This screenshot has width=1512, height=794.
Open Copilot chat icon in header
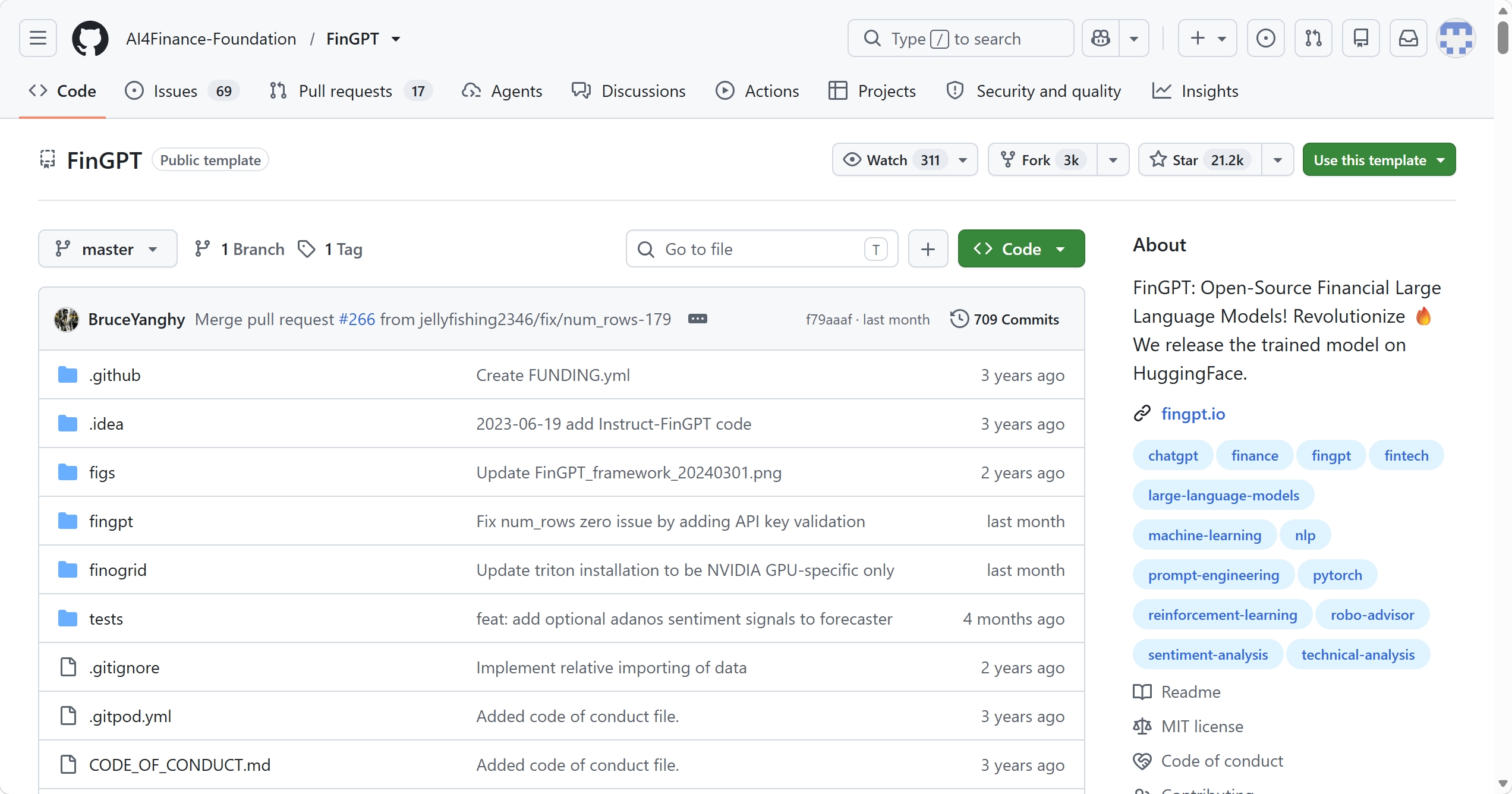[1101, 39]
